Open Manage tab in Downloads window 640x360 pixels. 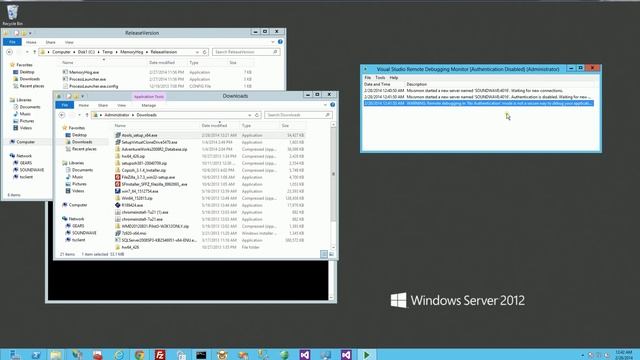coord(149,105)
